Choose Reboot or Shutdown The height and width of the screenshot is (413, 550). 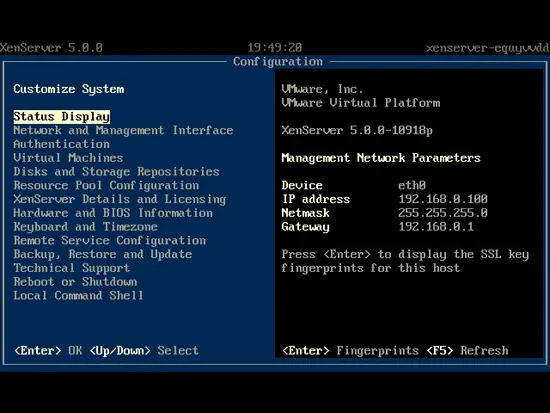[x=75, y=282]
